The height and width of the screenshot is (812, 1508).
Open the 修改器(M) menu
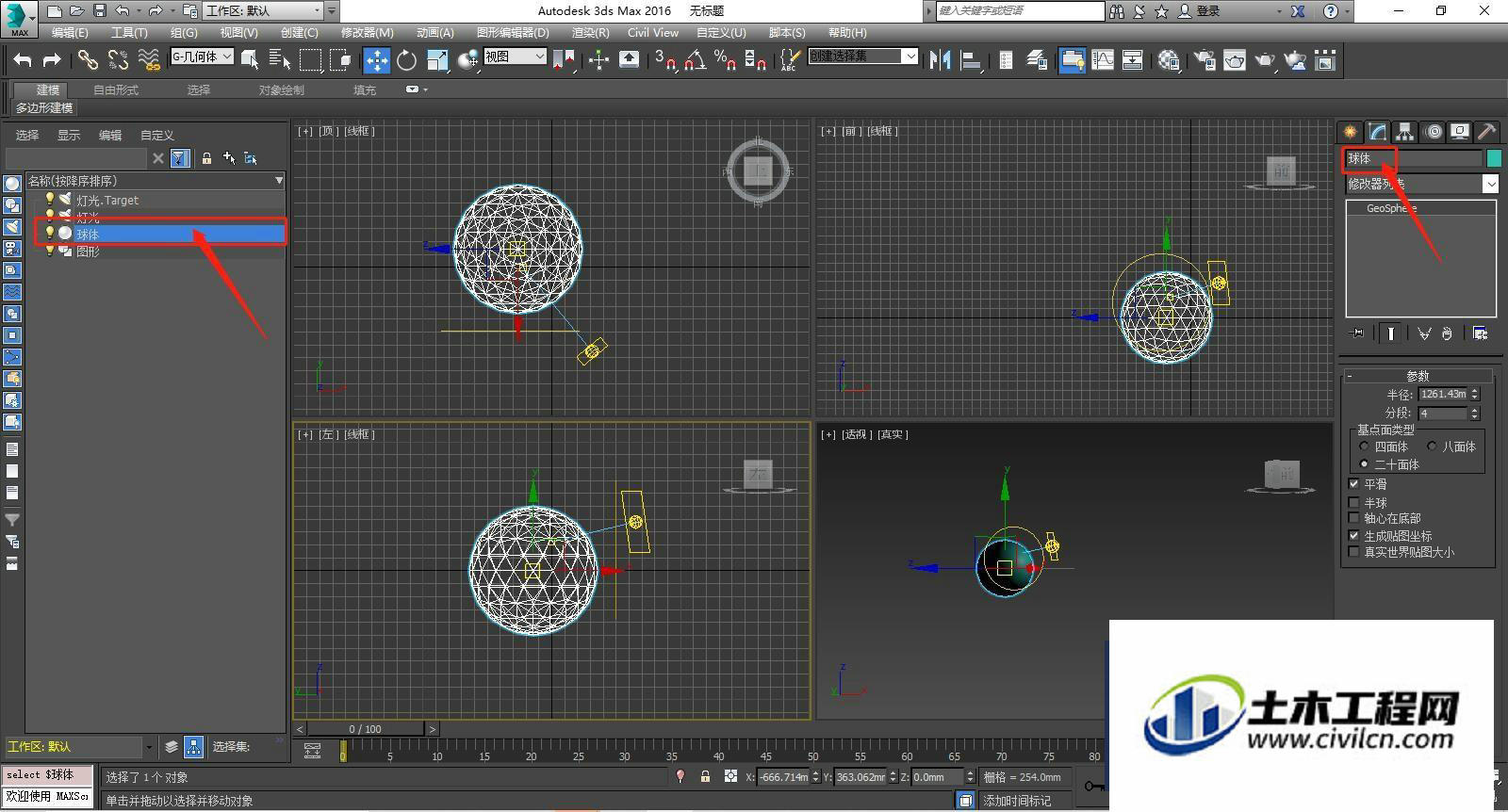pos(367,33)
